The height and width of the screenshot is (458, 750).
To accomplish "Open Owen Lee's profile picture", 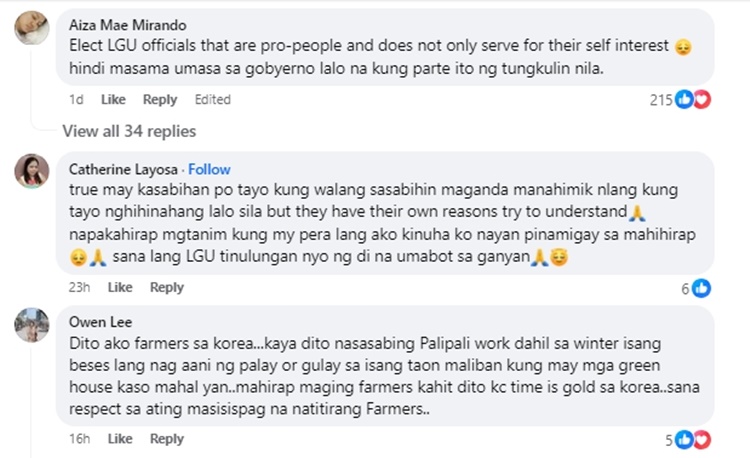I will 31,324.
